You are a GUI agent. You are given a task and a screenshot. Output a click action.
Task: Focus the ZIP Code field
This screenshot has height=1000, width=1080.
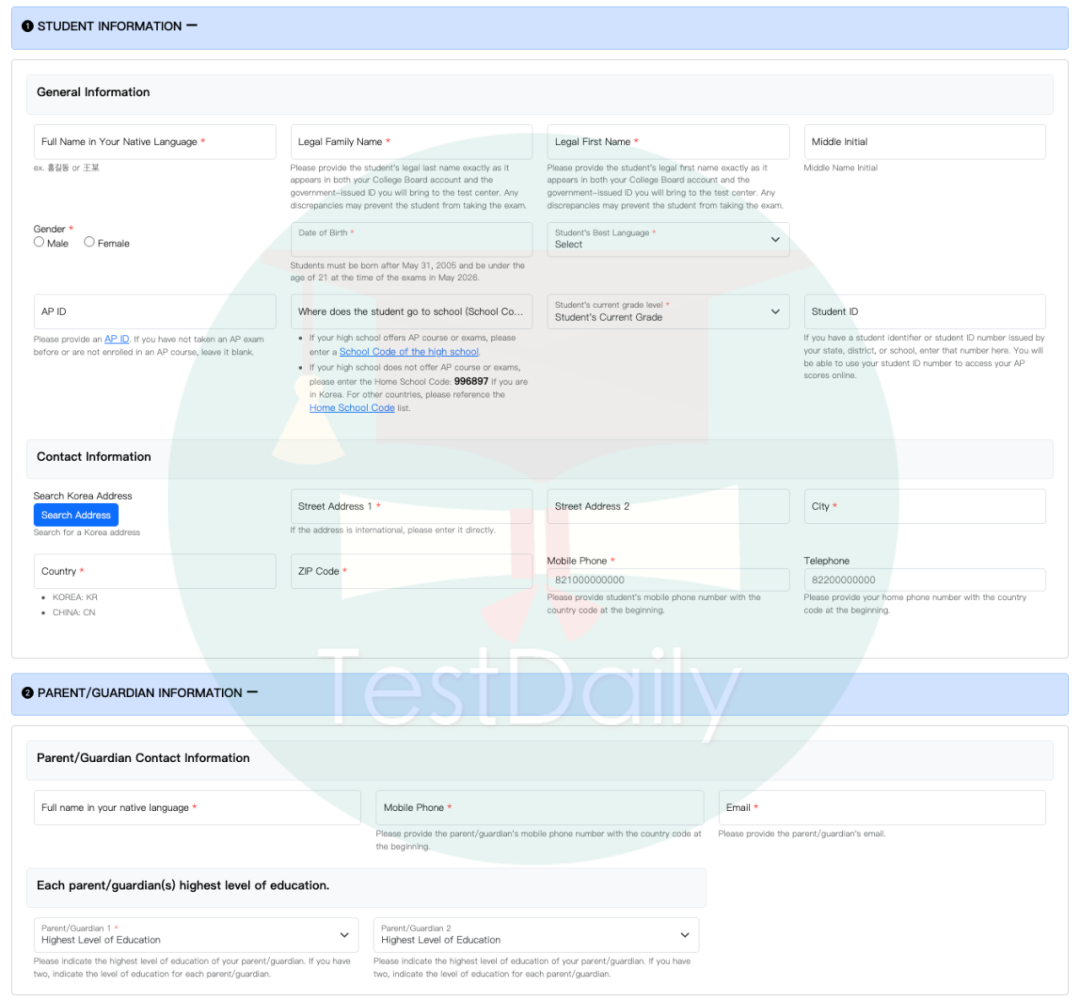411,571
